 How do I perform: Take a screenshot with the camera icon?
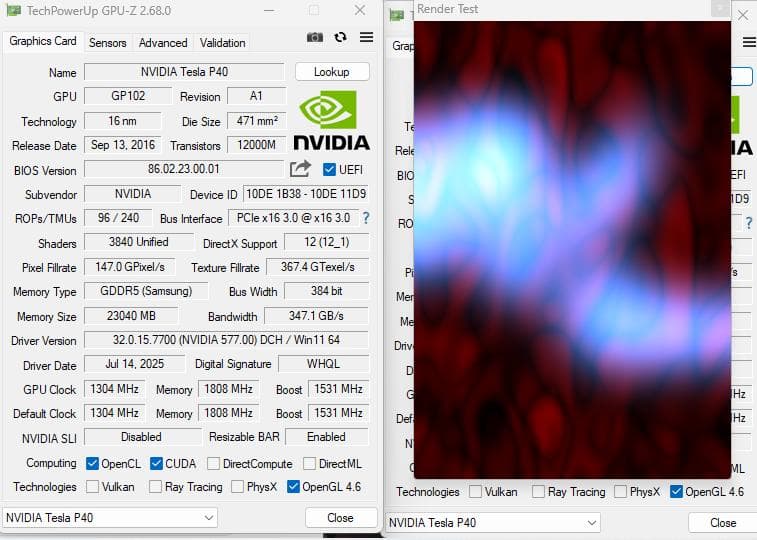315,37
